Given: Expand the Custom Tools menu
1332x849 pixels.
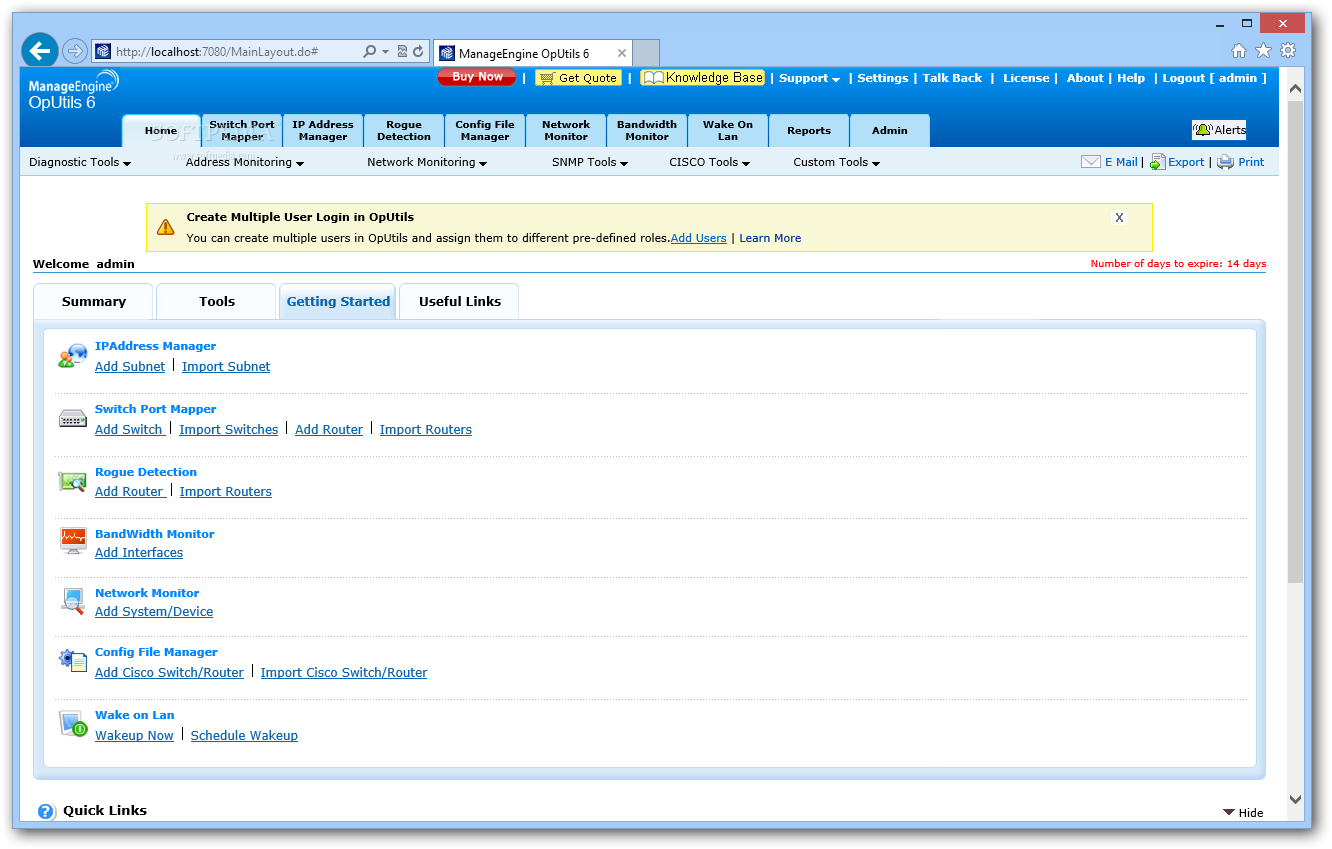Looking at the screenshot, I should coord(837,162).
